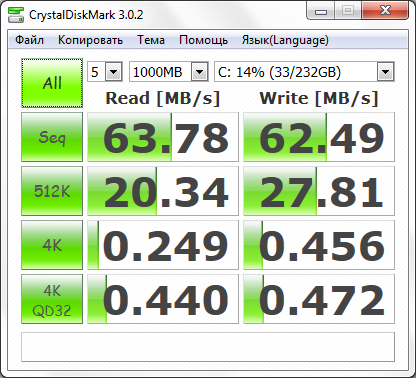The height and width of the screenshot is (378, 416).
Task: Open the Язык(Language) menu
Action: point(285,40)
